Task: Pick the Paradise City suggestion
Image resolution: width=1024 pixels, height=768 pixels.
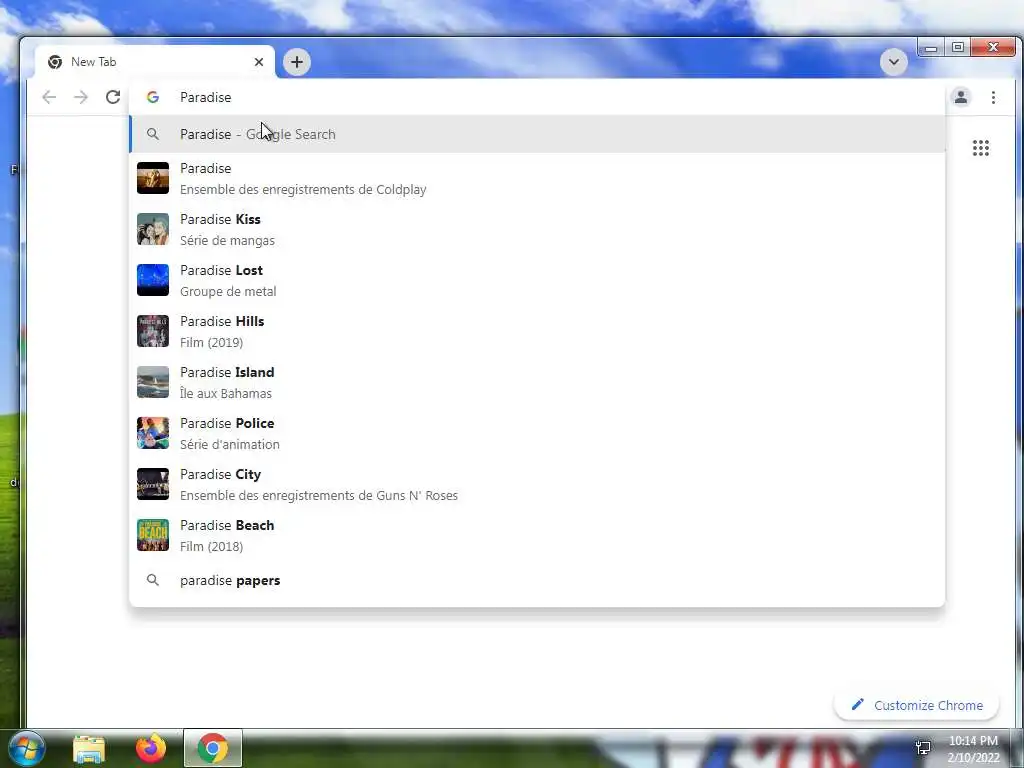Action: click(x=537, y=484)
